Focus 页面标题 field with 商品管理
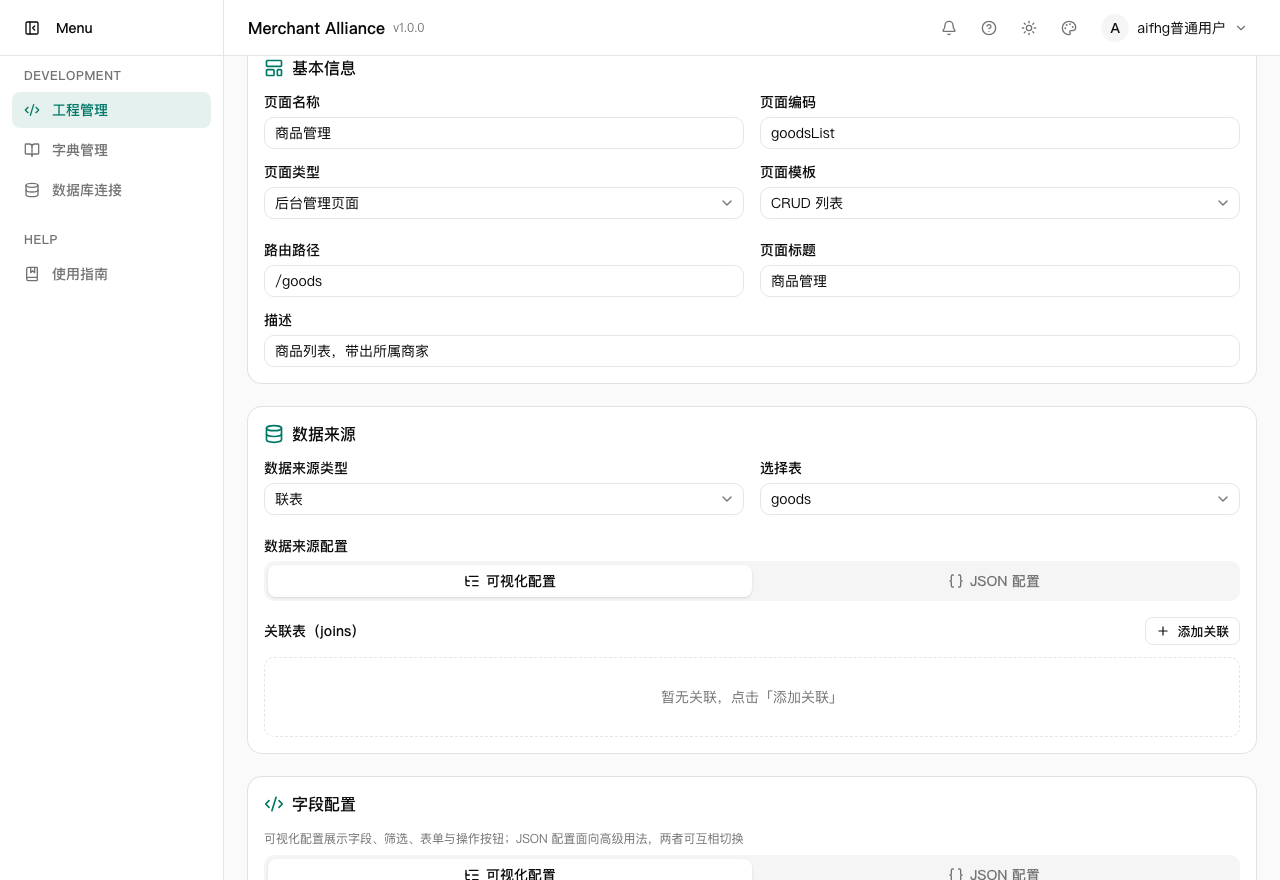Screen dimensions: 1280x880 click(1000, 281)
